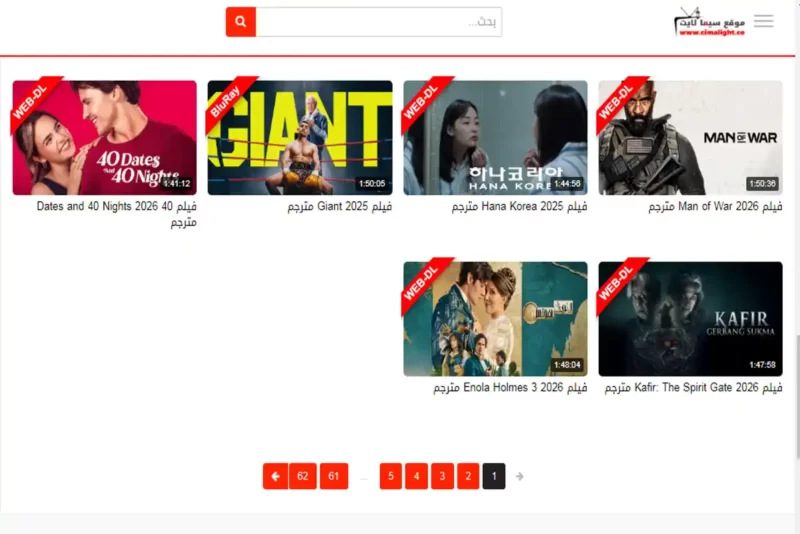Open the Hana Korea movie thumbnail
Image resolution: width=800 pixels, height=534 pixels.
point(495,138)
